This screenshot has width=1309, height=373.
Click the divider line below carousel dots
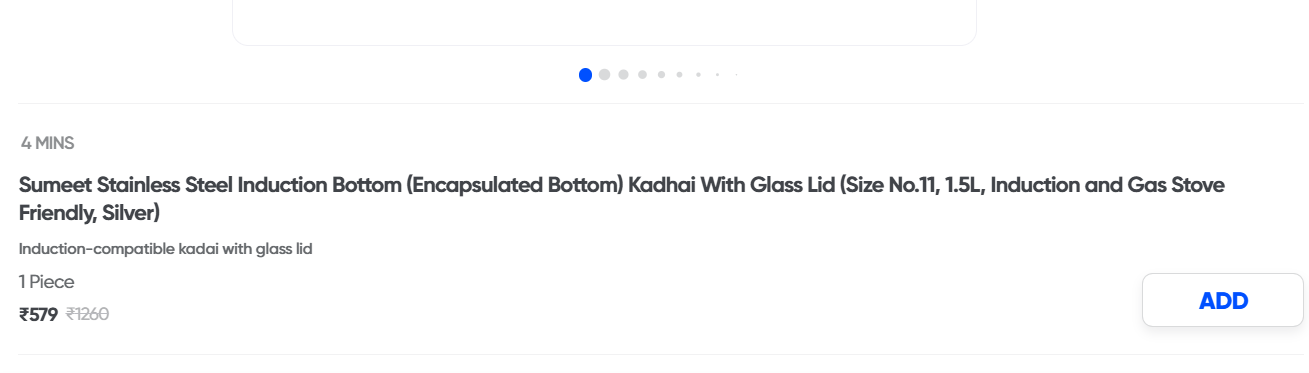tap(661, 103)
